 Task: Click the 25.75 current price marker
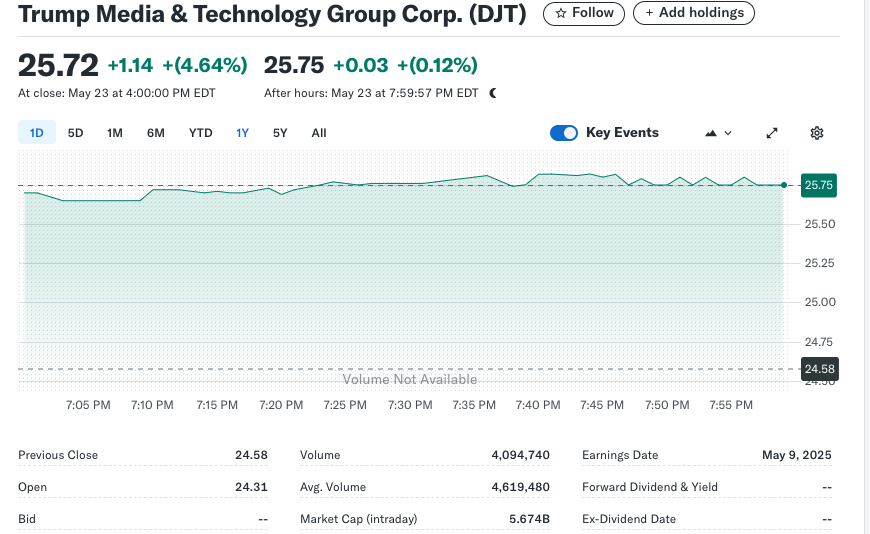(819, 185)
